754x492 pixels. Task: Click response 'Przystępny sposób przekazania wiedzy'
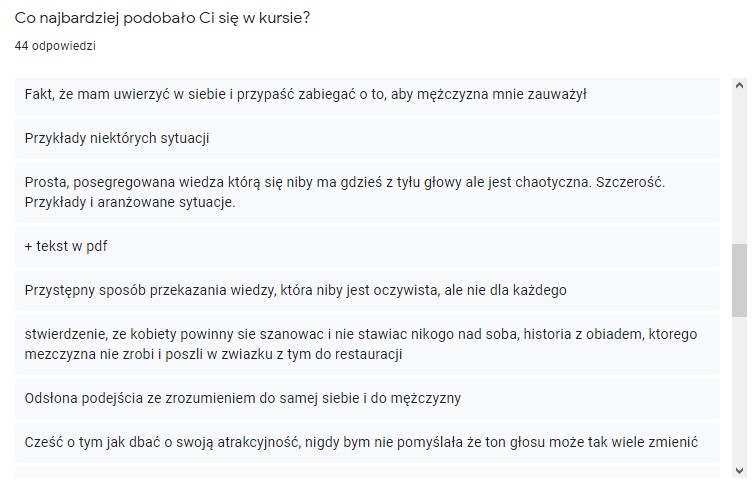coord(367,290)
